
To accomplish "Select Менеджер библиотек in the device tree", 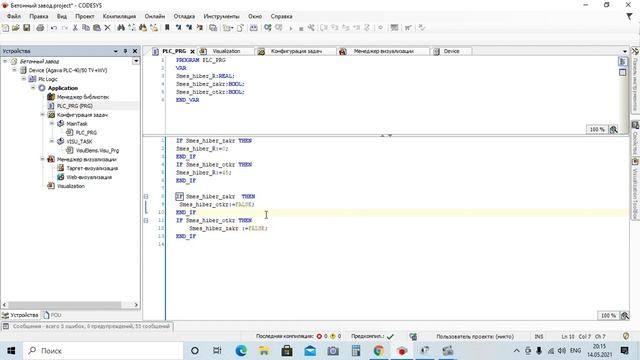I will (82, 97).
